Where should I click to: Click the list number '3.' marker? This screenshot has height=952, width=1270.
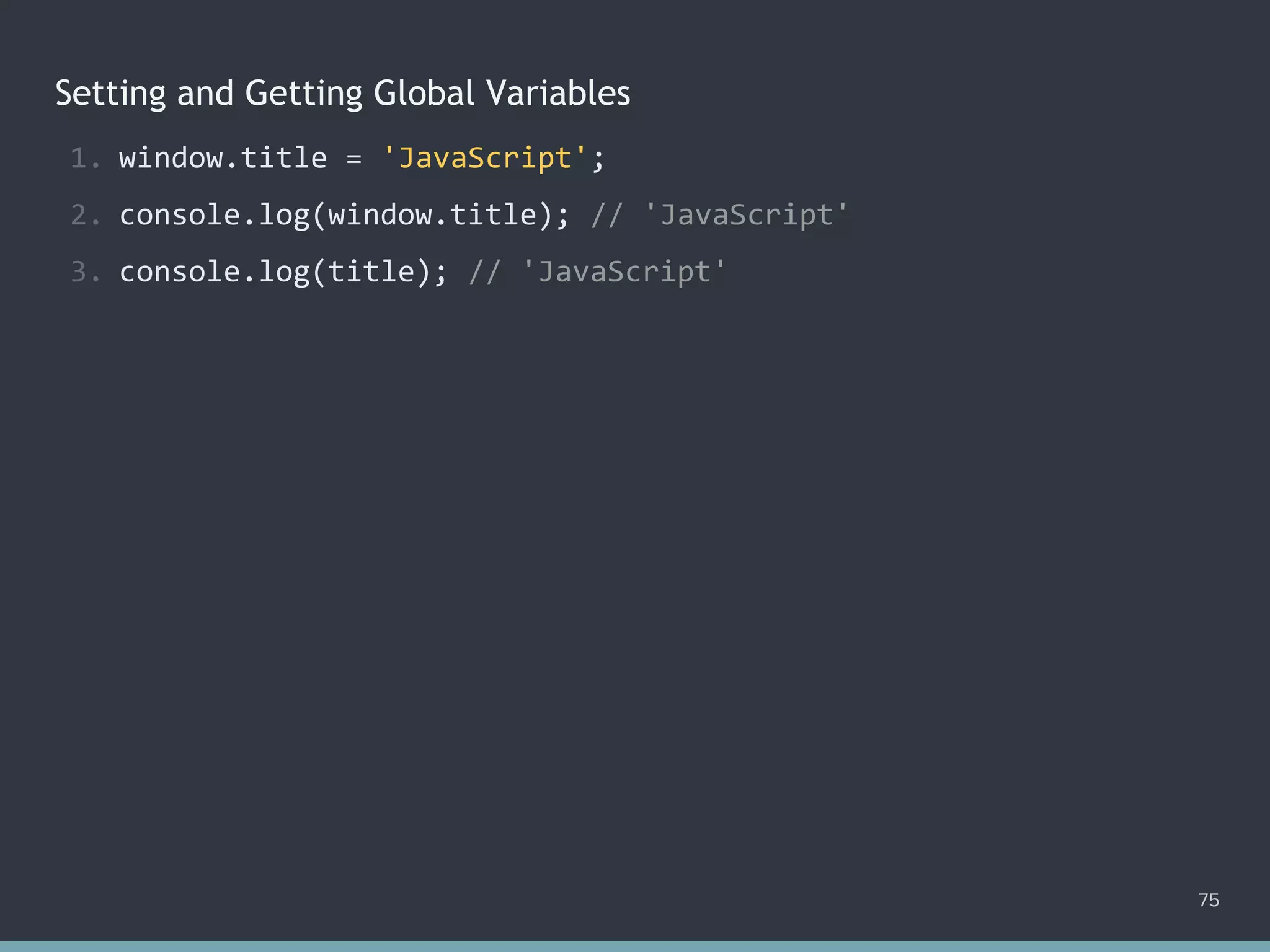[86, 271]
